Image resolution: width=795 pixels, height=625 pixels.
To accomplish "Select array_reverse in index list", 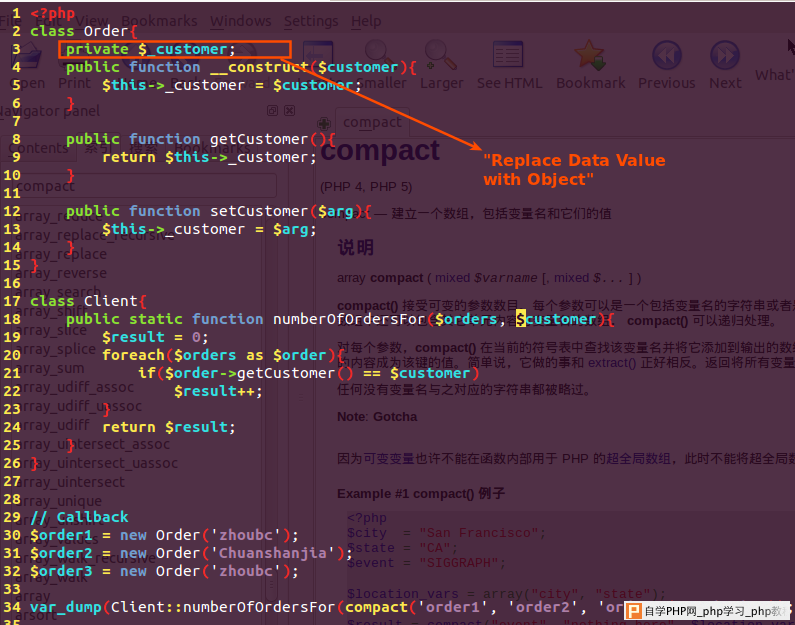I will coord(61,273).
